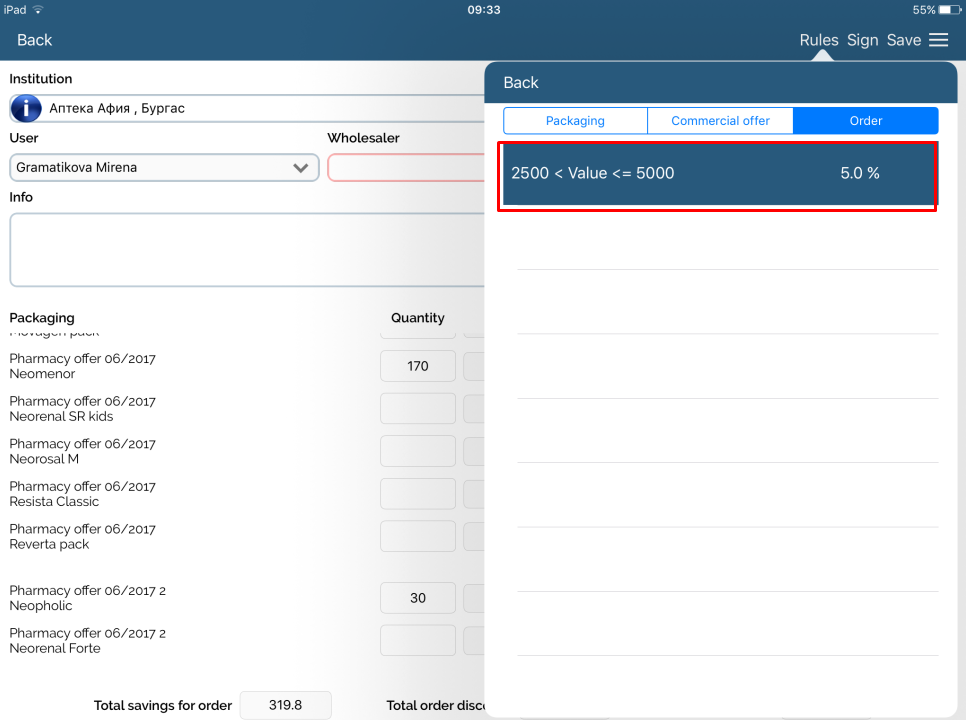The image size is (966, 720).
Task: Click the Wholesaler input field
Action: (405, 168)
